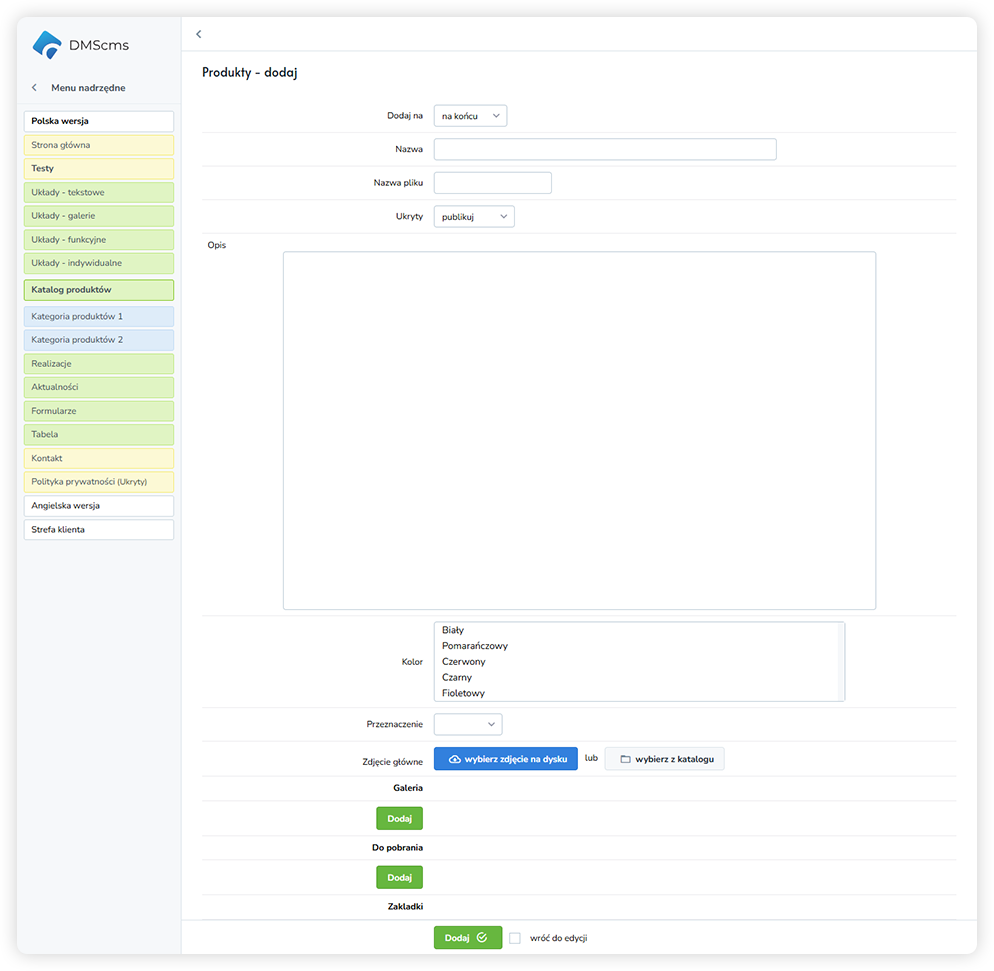The width and height of the screenshot is (994, 971).
Task: Choose Biały from the Kolor list
Action: pyautogui.click(x=453, y=630)
